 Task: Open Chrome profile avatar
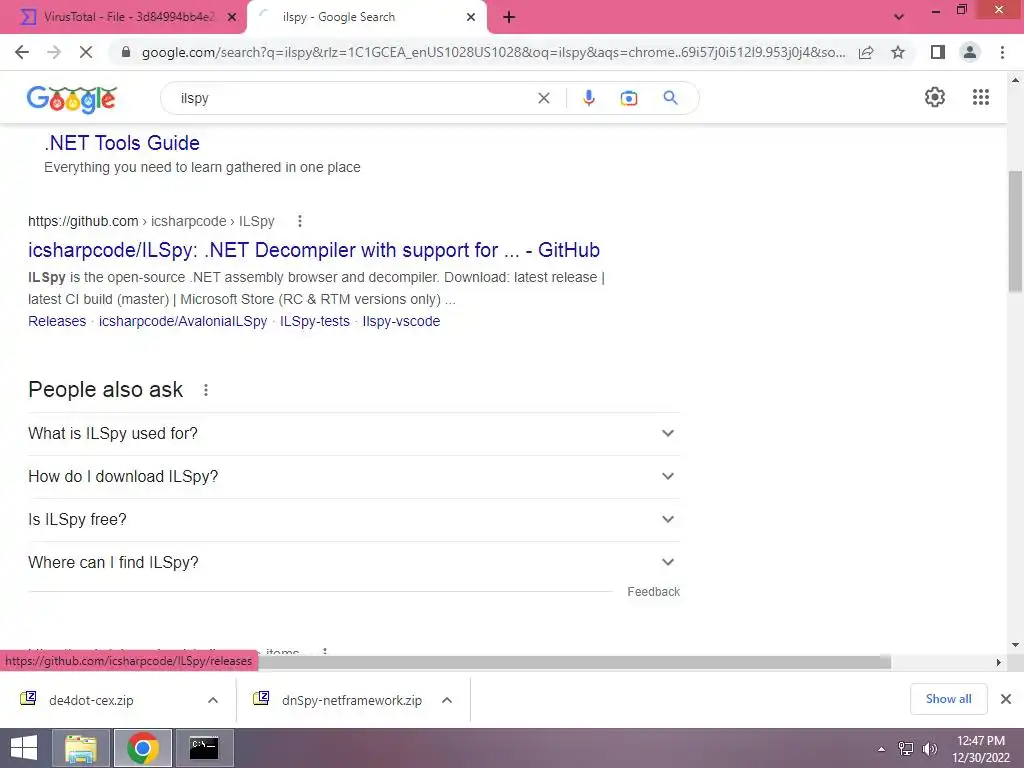[970, 52]
